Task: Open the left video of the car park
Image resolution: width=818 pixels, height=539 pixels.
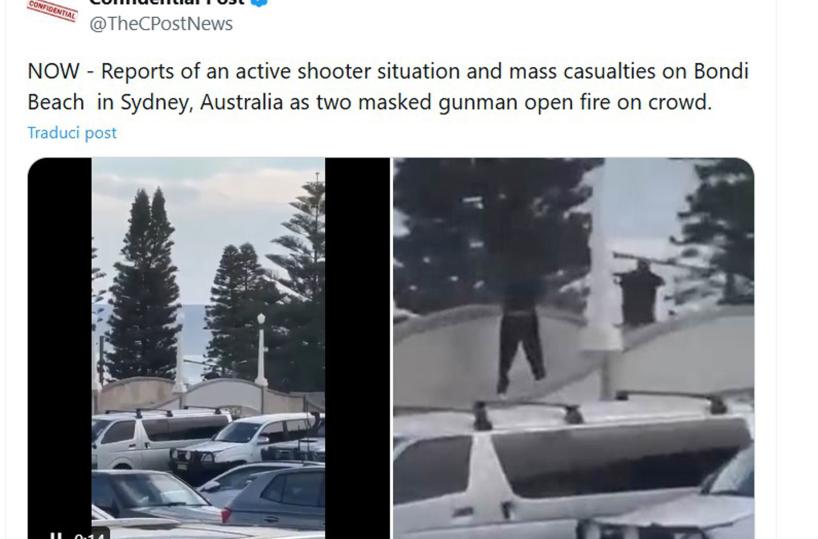Action: coord(208,348)
